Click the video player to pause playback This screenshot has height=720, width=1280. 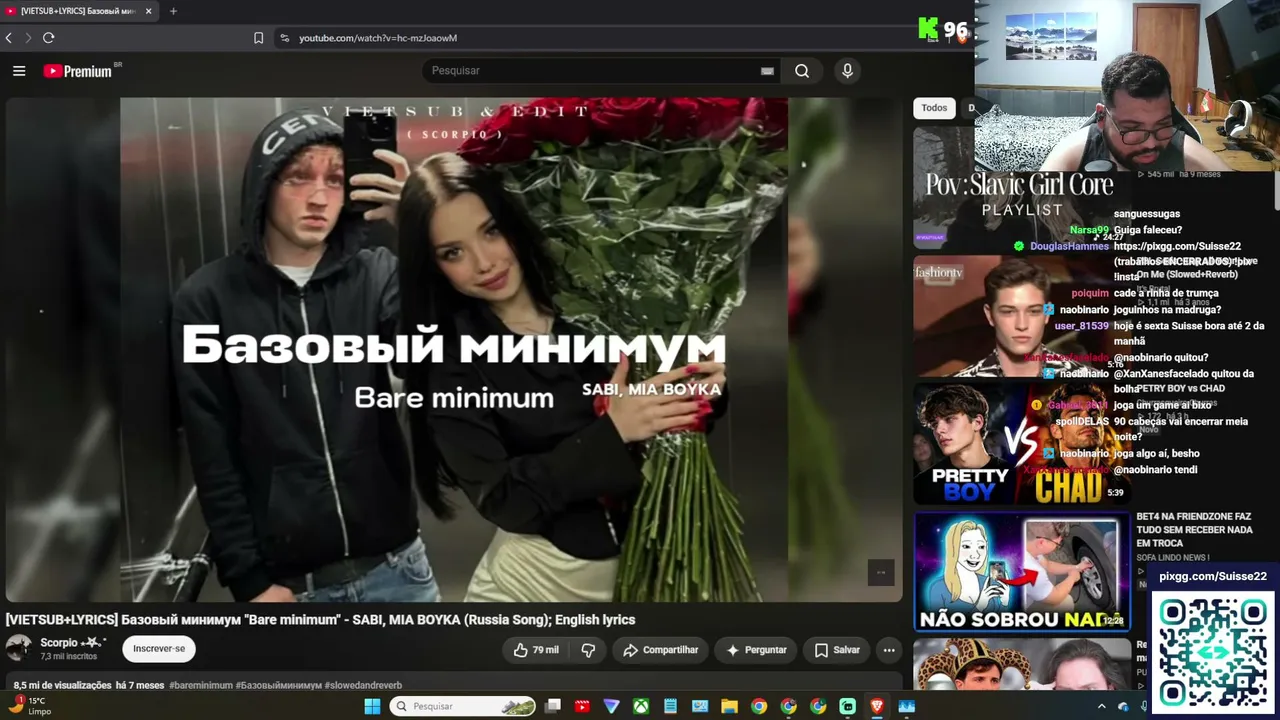tap(454, 350)
